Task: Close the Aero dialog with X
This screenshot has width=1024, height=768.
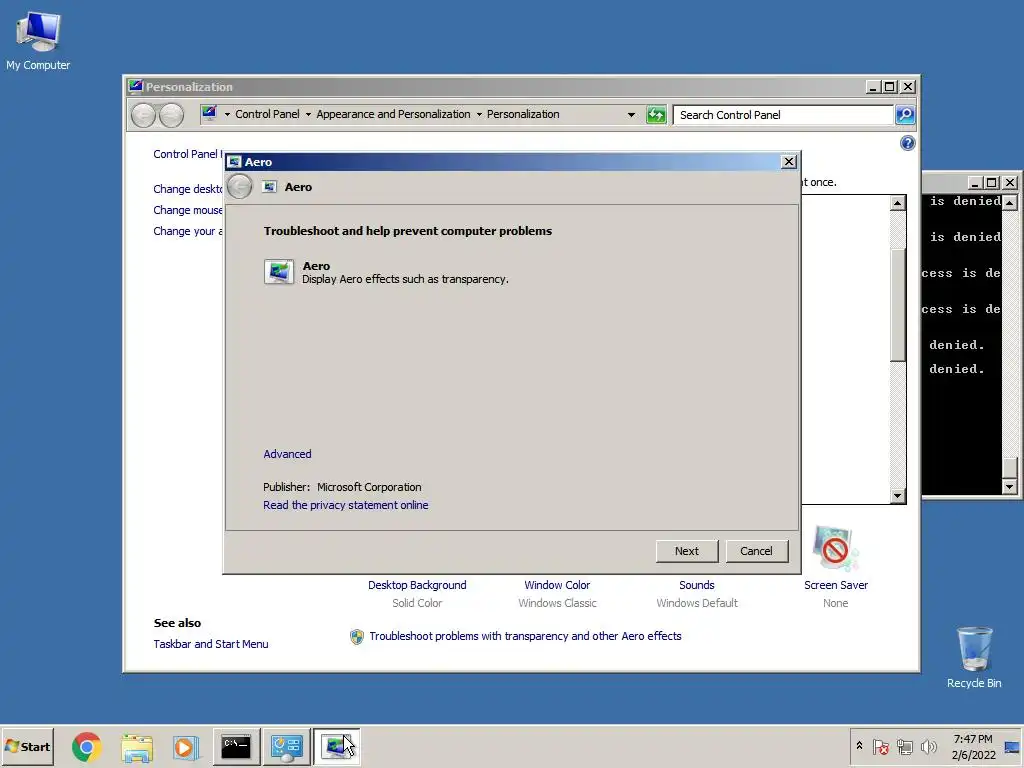Action: 789,161
